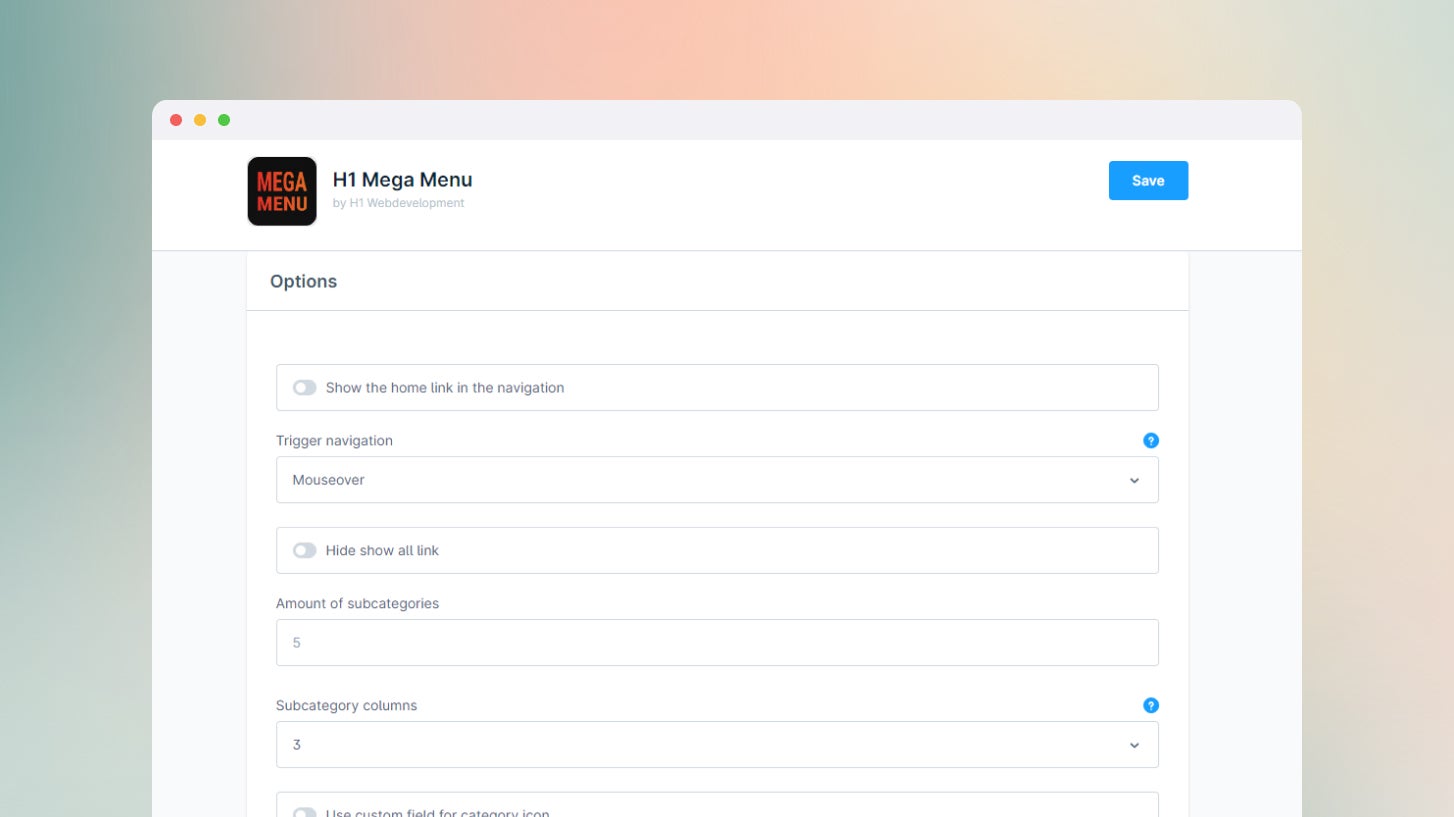Click the 'Trigger navigation' label
This screenshot has height=817, width=1454.
[x=334, y=441]
